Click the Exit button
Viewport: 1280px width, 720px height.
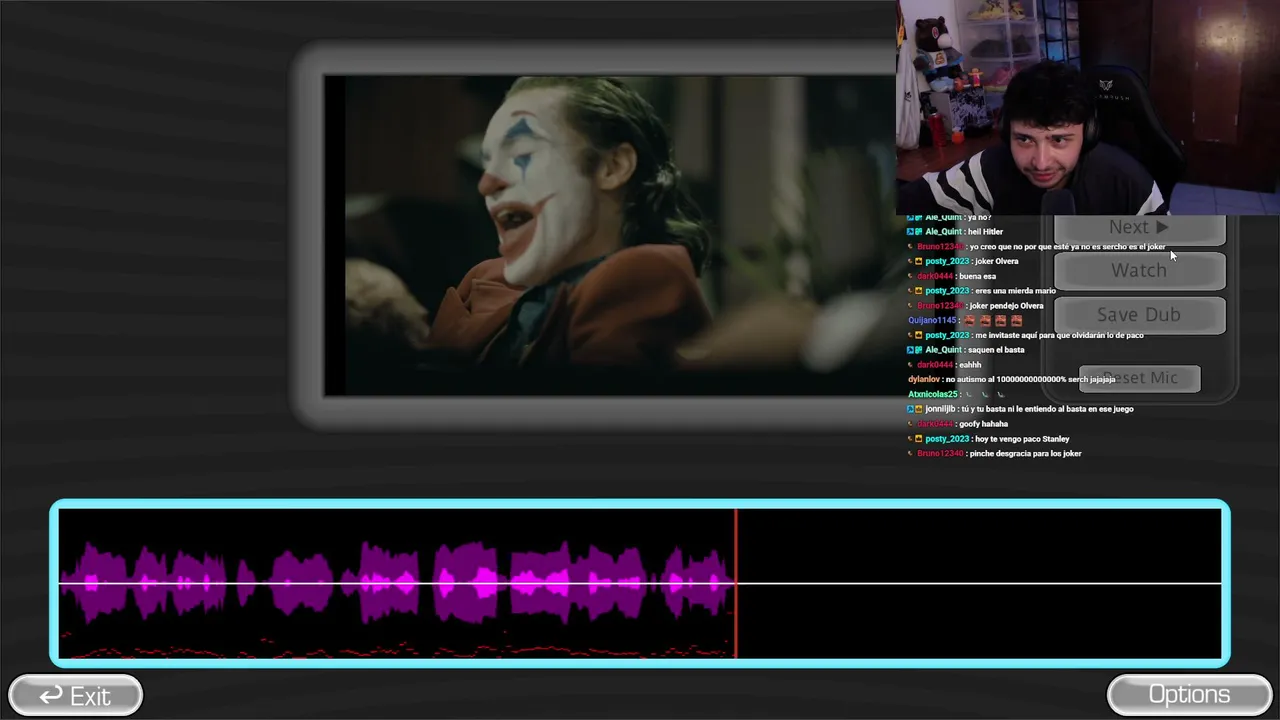[x=75, y=695]
